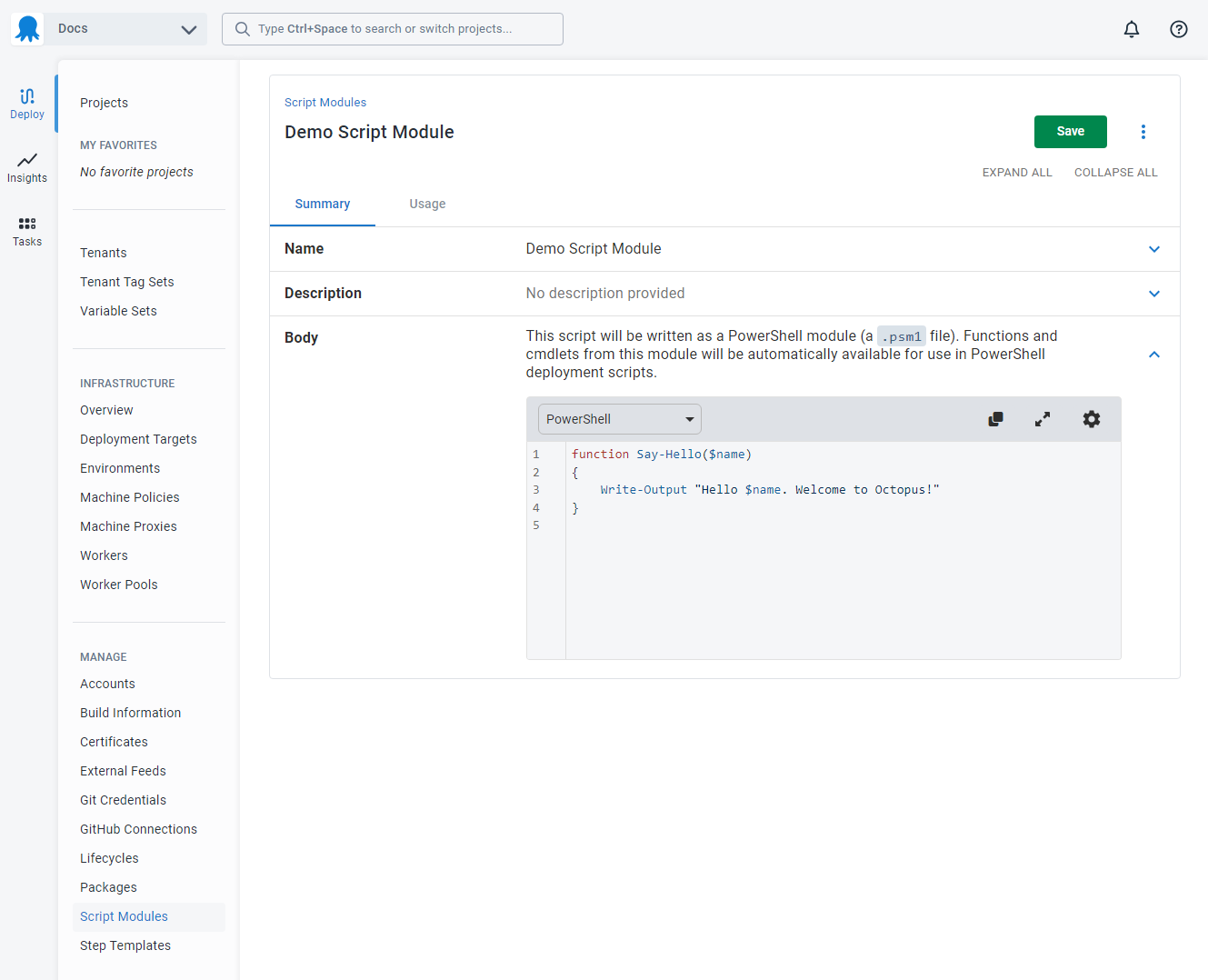Click inside the script code editor
The width and height of the screenshot is (1208, 980).
click(843, 550)
